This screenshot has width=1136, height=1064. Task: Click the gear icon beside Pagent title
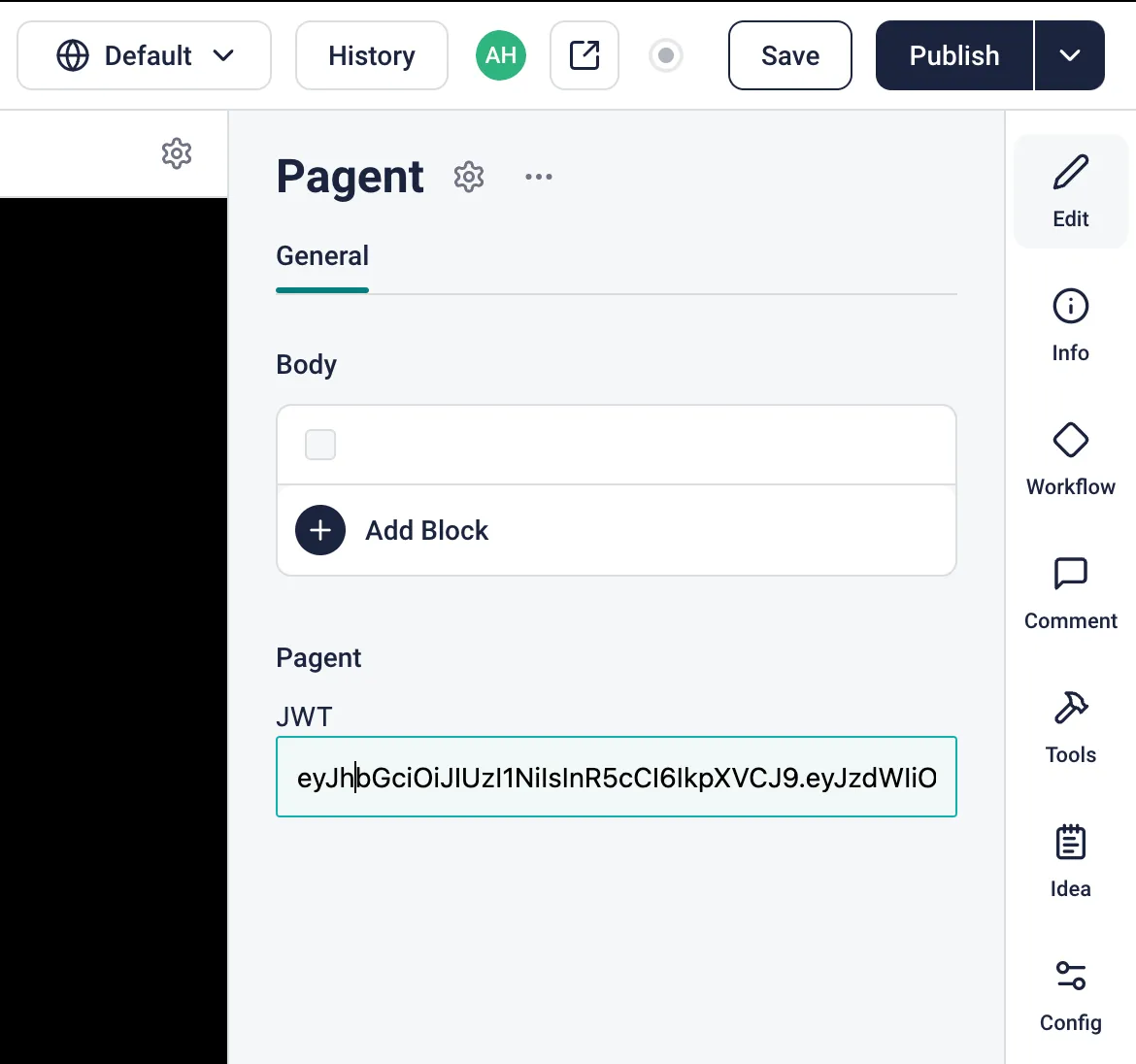pyautogui.click(x=469, y=177)
